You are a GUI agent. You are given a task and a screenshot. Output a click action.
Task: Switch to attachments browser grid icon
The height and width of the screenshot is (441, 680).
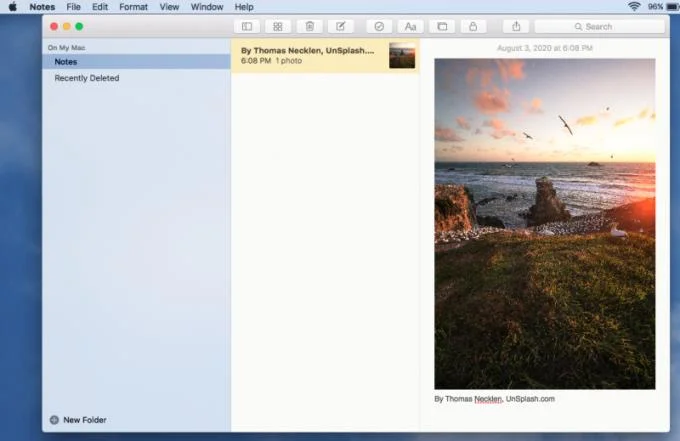tap(278, 26)
